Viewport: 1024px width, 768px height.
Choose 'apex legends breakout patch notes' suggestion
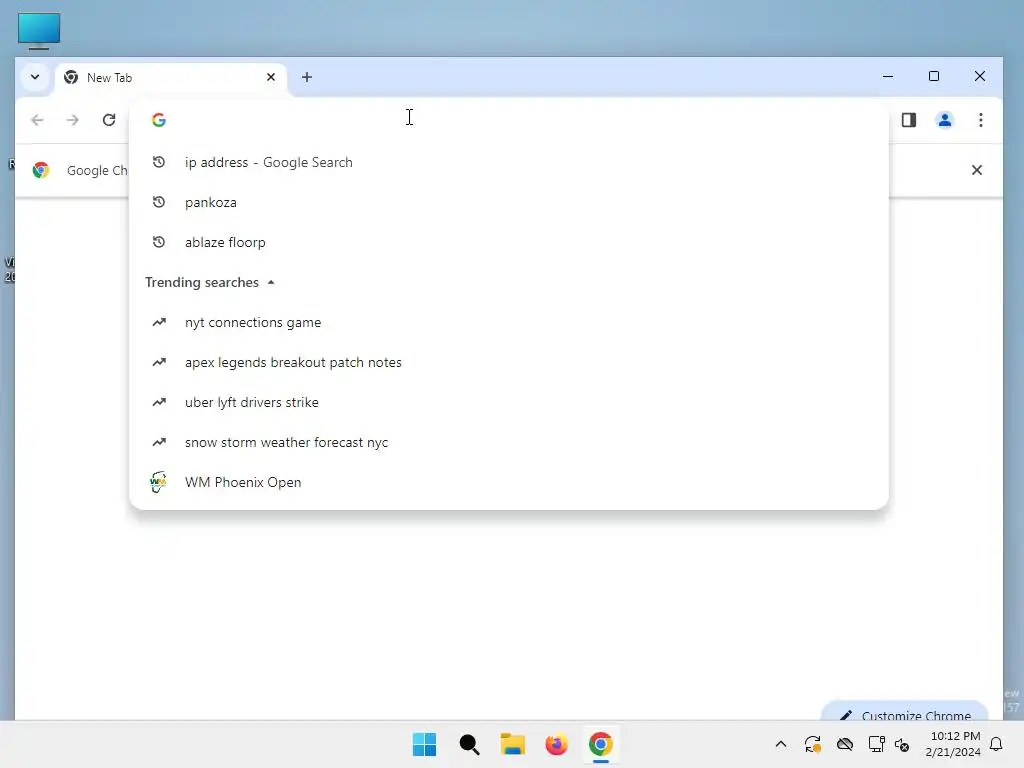tap(509, 362)
